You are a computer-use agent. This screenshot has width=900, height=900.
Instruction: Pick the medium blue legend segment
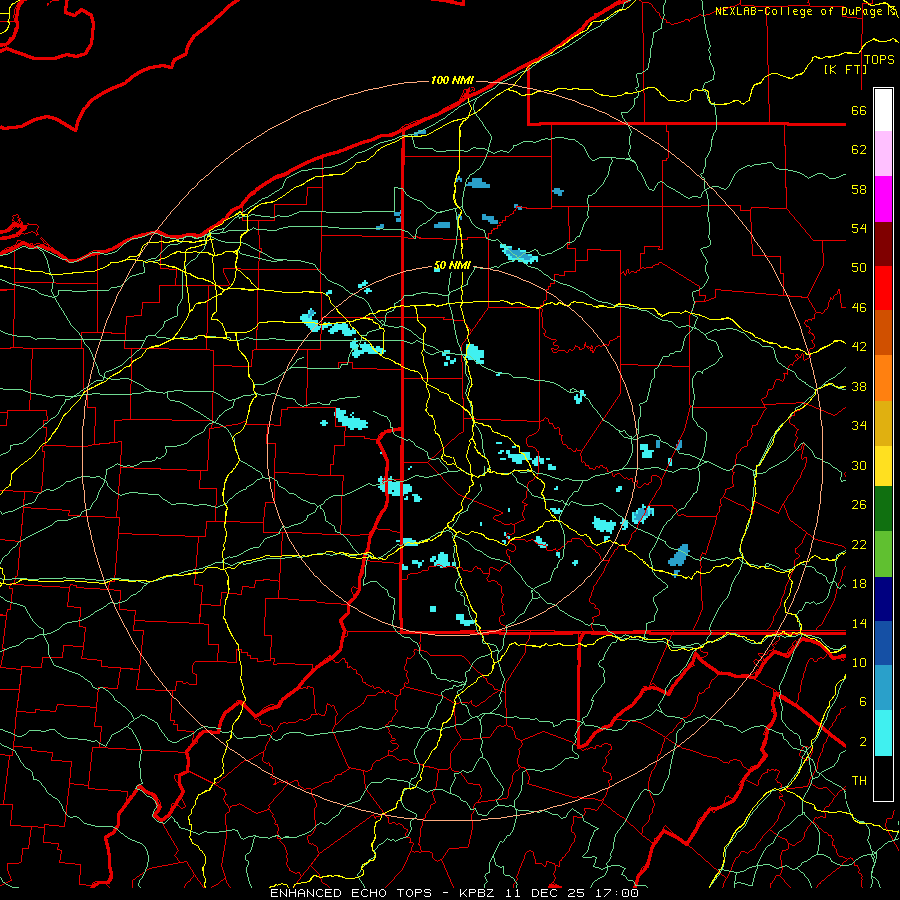pos(883,643)
